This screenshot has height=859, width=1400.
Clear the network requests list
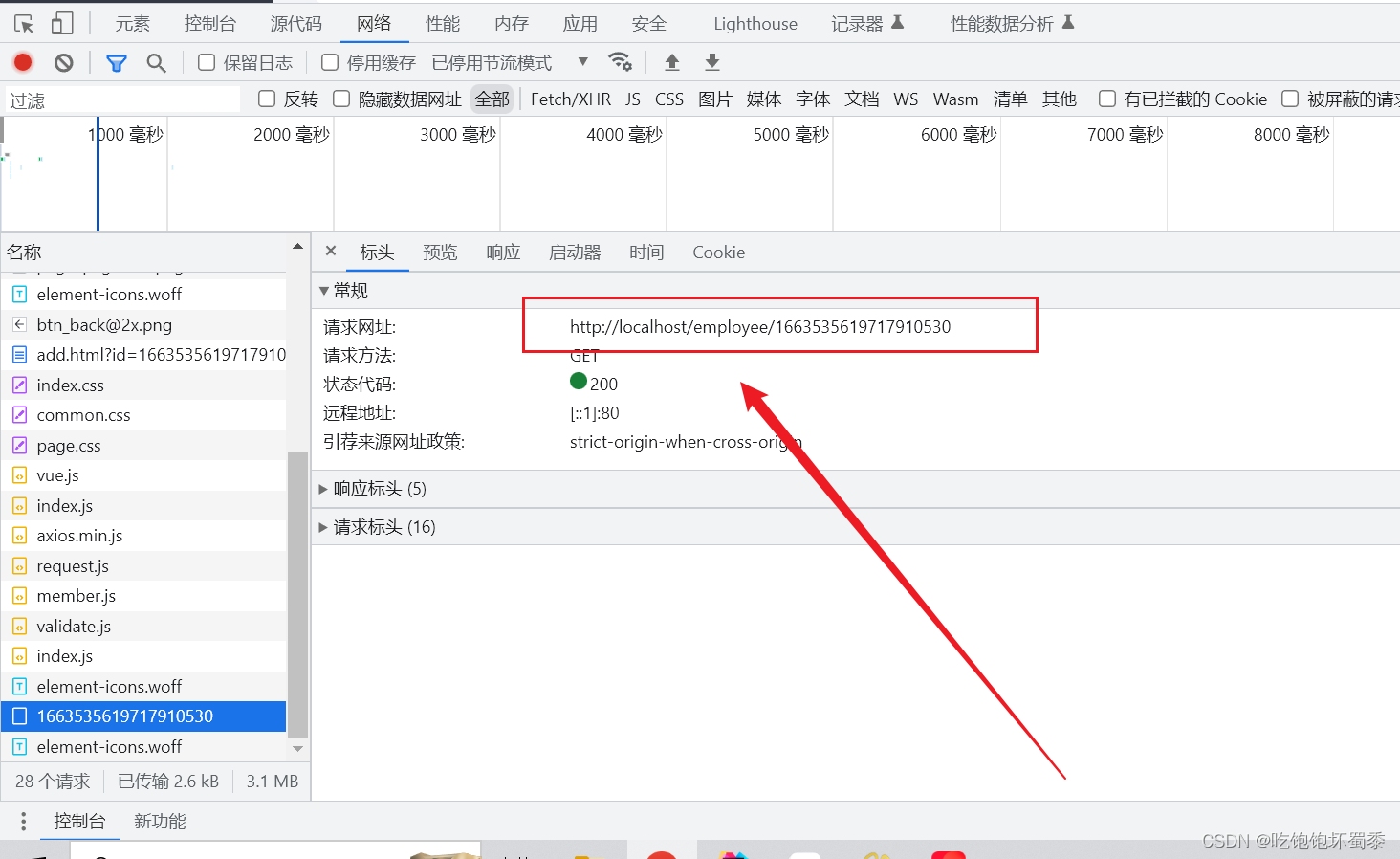click(63, 61)
